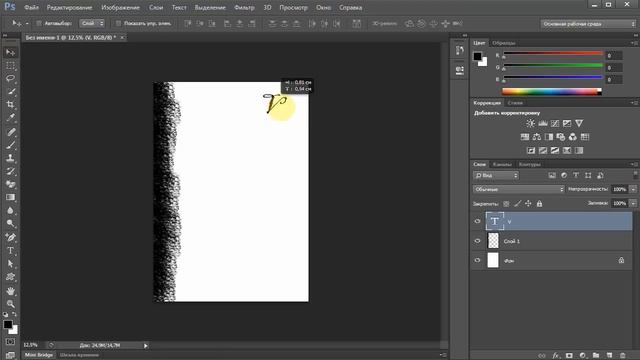The height and width of the screenshot is (360, 640).
Task: Select the History Brush tool
Action: (x=11, y=171)
